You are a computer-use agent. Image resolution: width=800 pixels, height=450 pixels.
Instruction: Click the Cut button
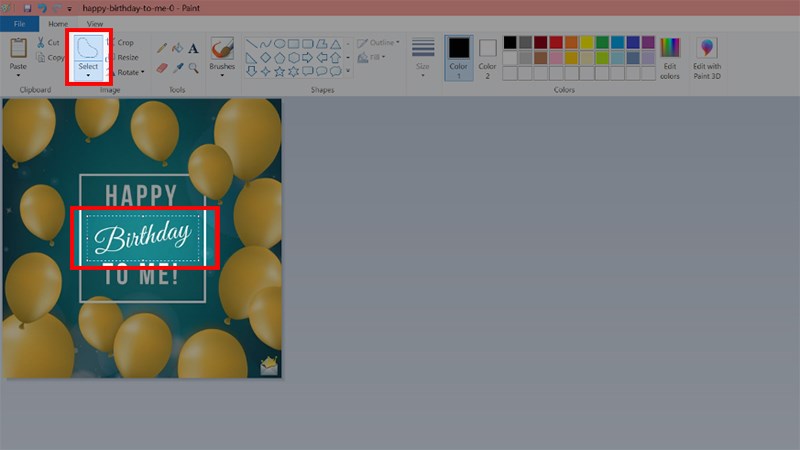(48, 43)
